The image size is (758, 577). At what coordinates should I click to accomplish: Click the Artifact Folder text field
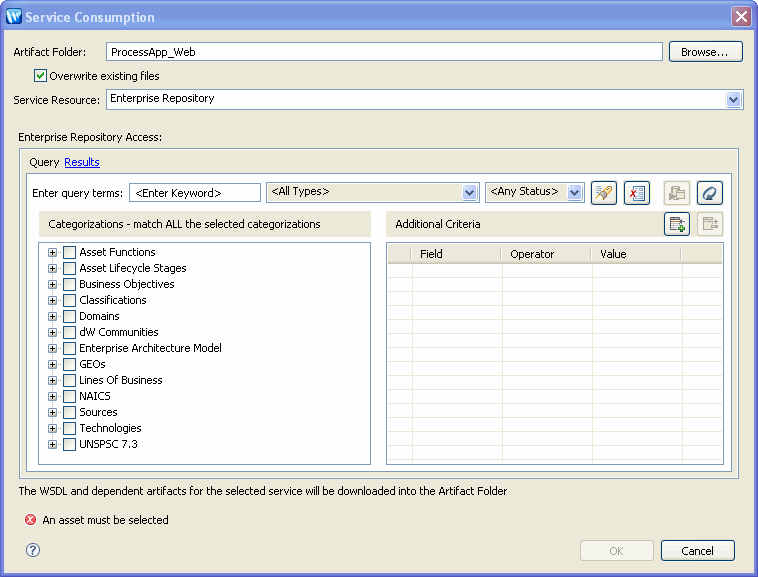[384, 52]
